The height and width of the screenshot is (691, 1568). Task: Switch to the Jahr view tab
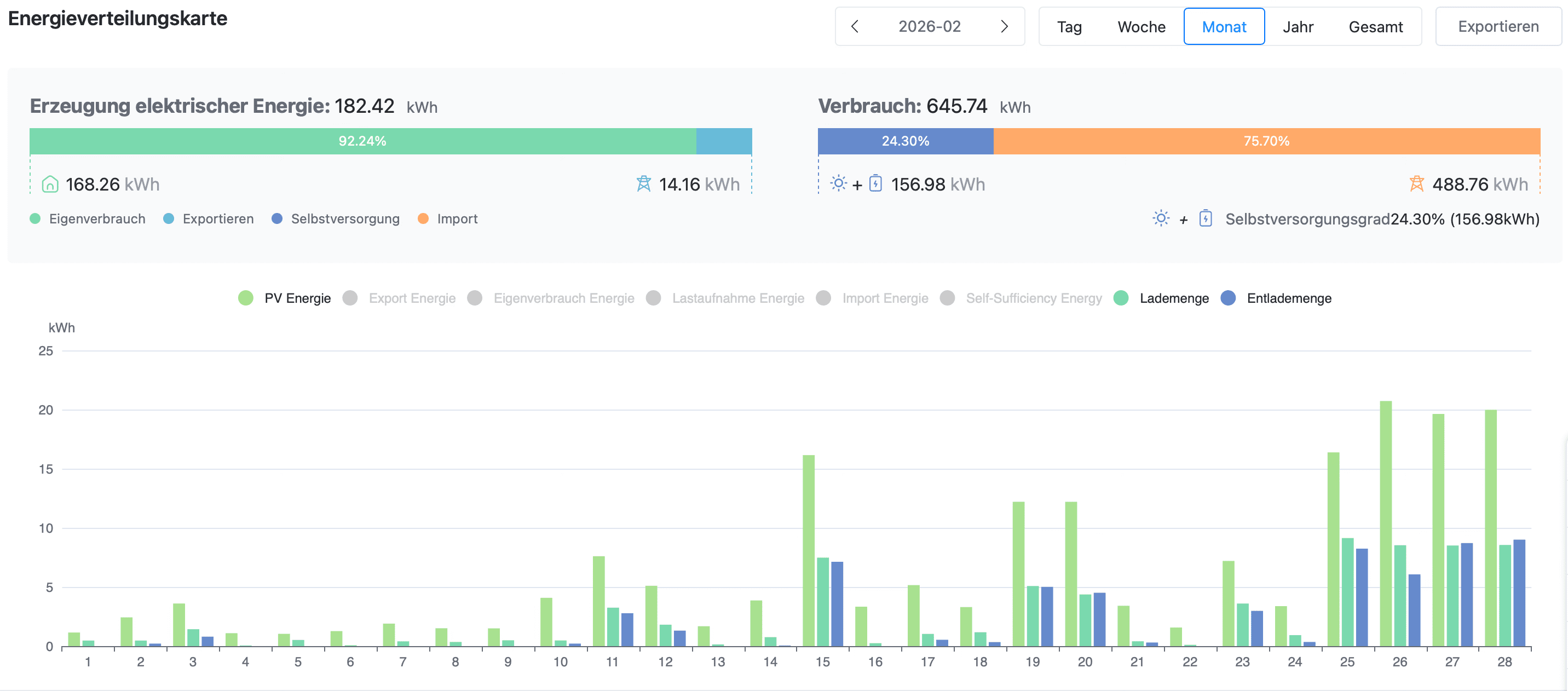coord(1298,27)
